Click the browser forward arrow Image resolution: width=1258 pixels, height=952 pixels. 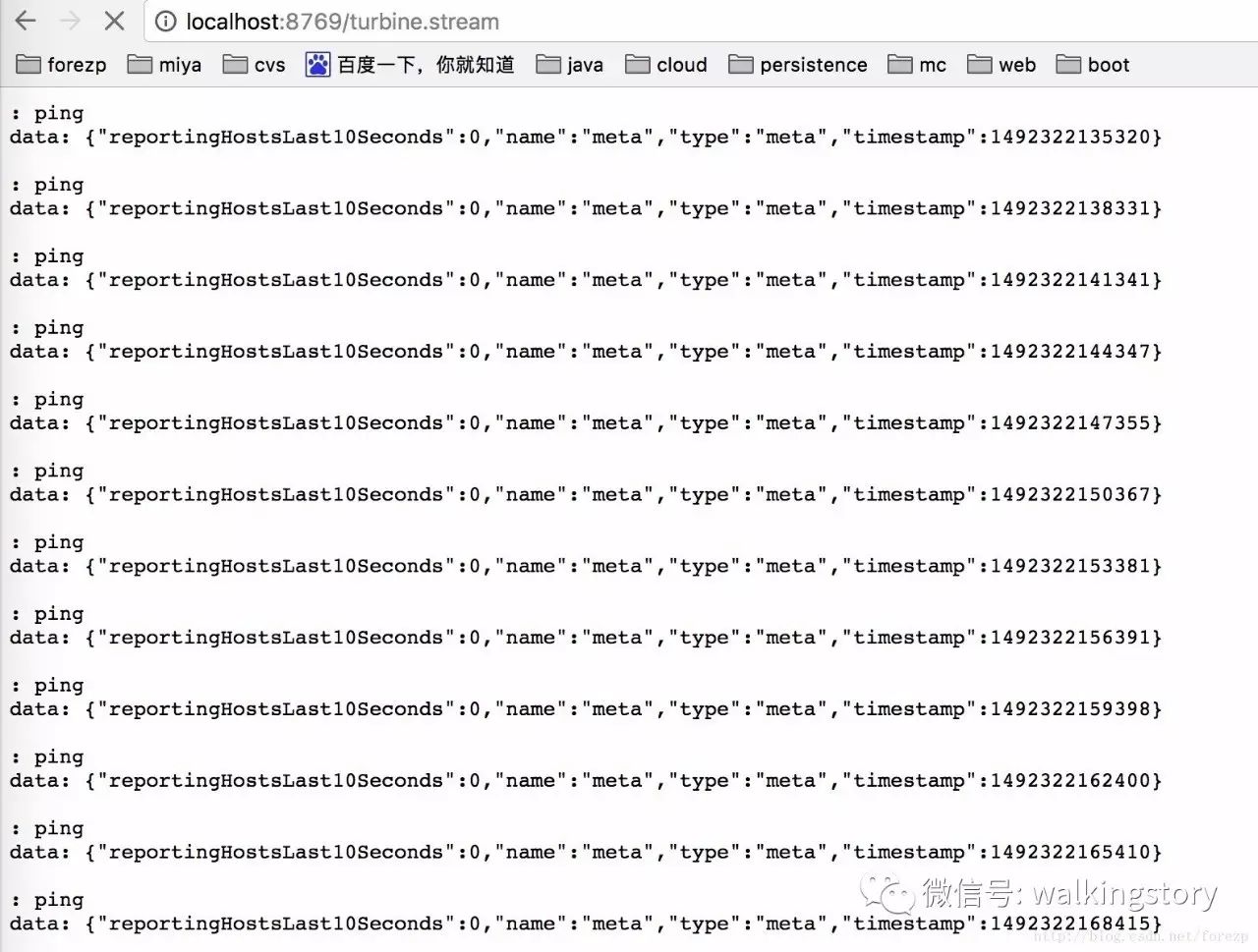click(x=70, y=21)
